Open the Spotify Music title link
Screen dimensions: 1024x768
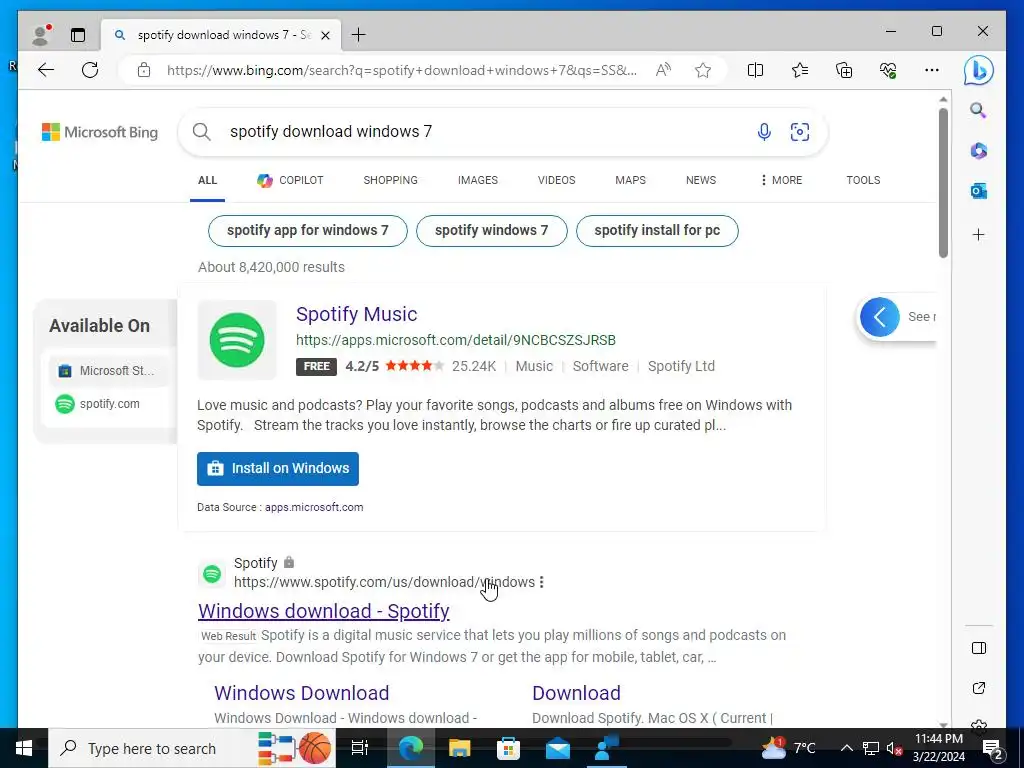point(357,314)
